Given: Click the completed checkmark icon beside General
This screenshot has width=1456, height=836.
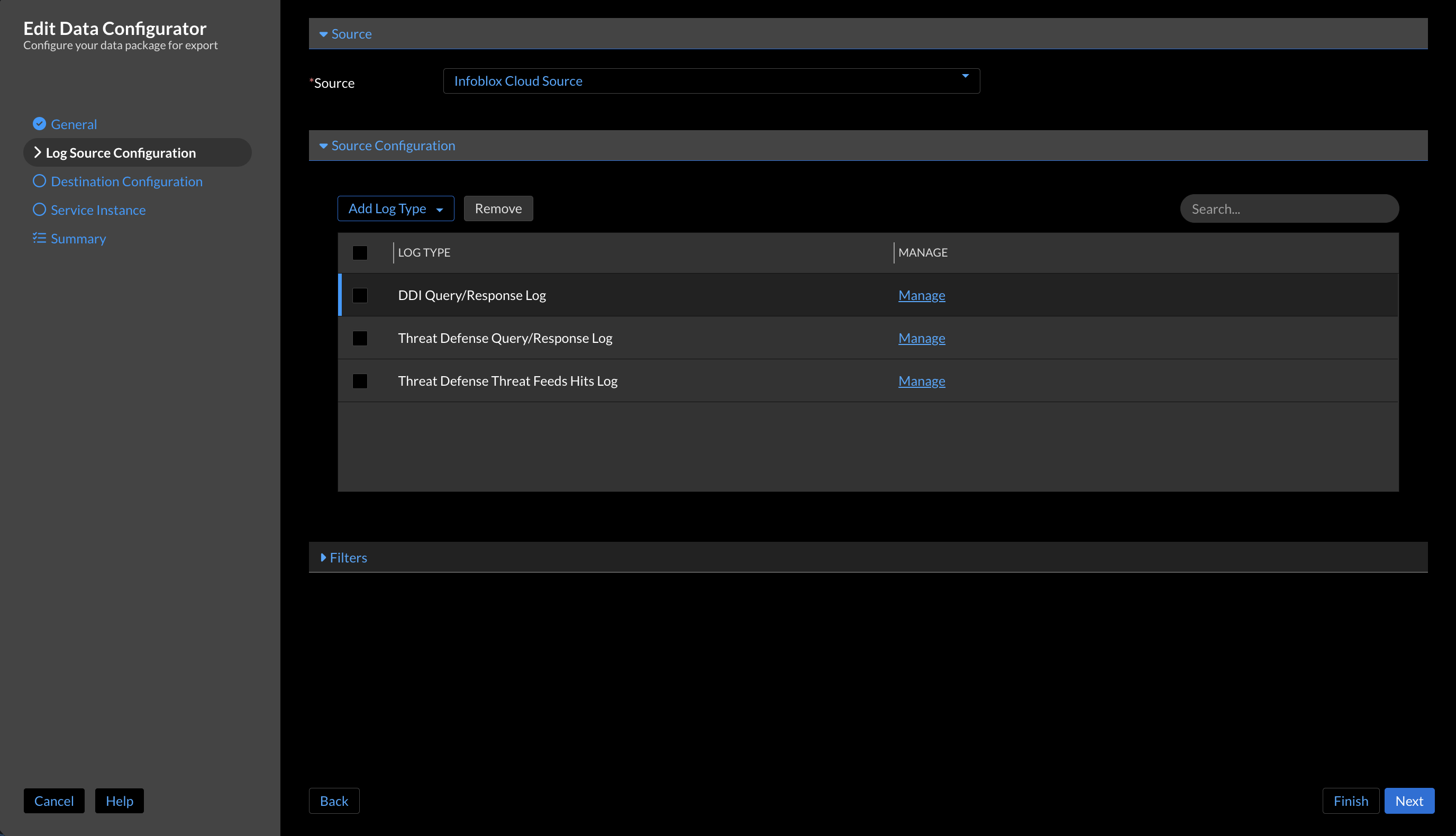Looking at the screenshot, I should pos(39,123).
